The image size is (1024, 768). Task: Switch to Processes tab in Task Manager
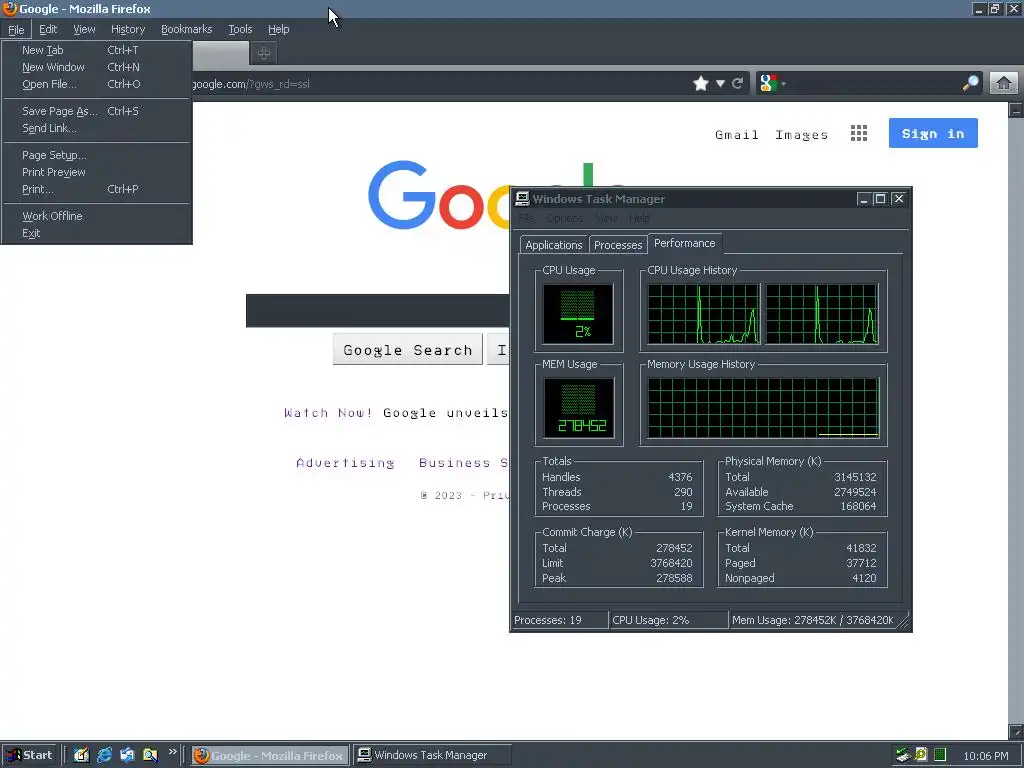pos(618,245)
